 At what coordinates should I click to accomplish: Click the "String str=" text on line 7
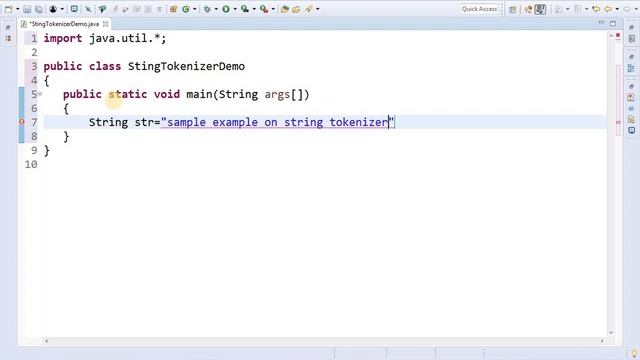(x=124, y=122)
